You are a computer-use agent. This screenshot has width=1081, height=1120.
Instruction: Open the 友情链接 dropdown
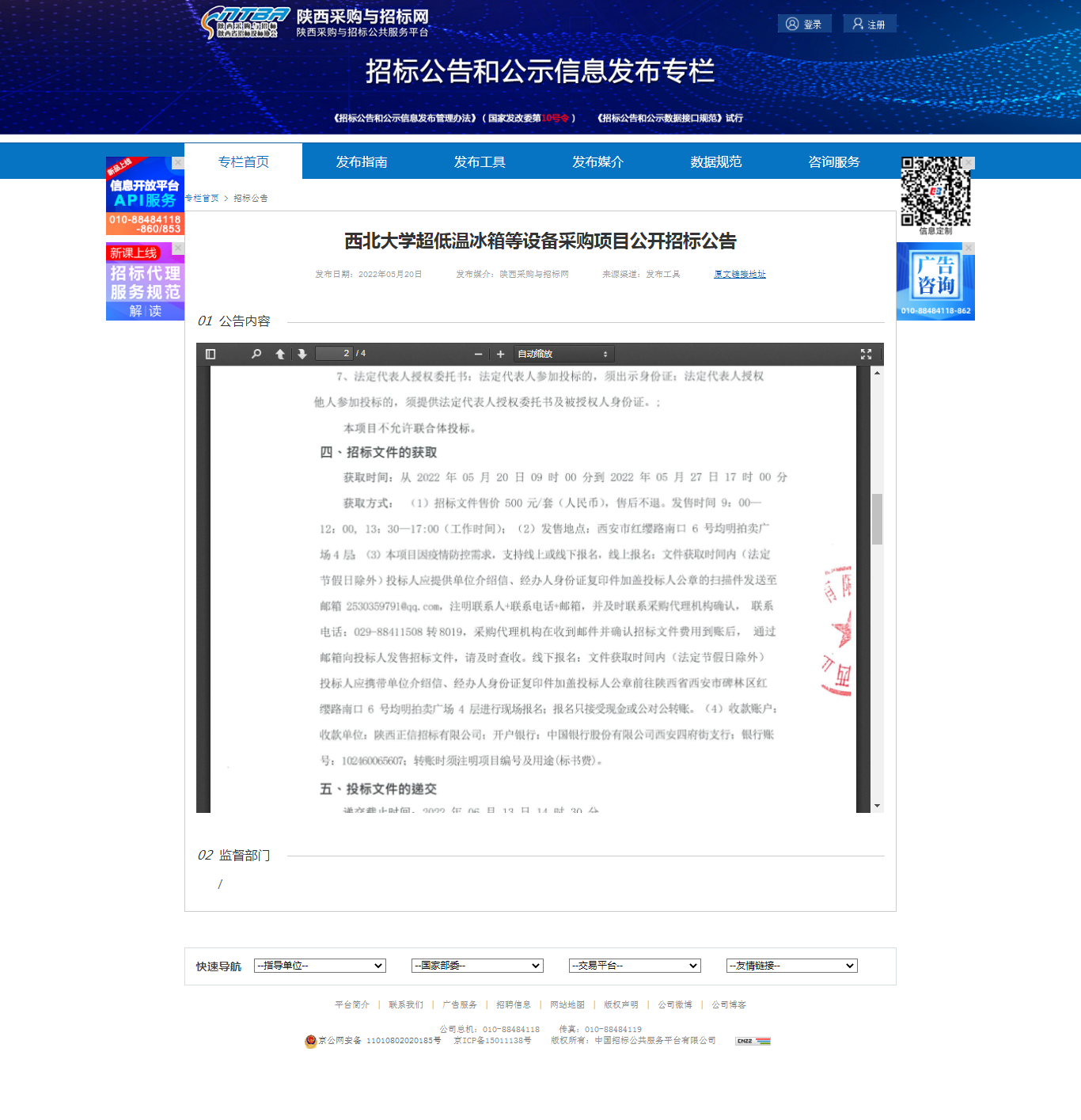click(791, 966)
